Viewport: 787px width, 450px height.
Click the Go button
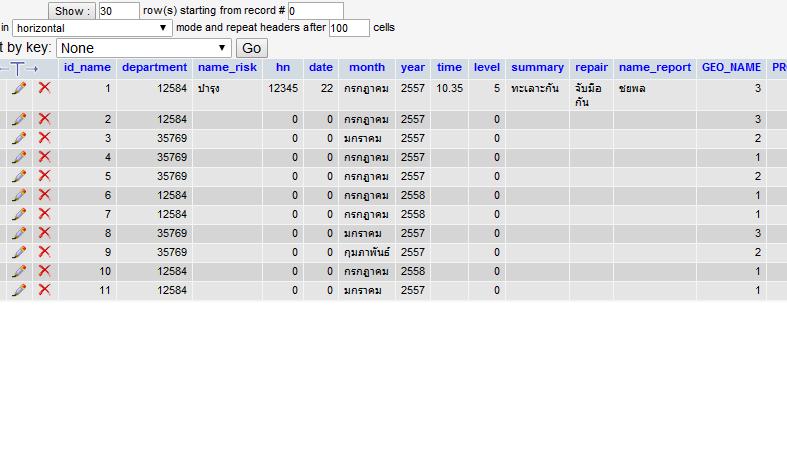(x=251, y=48)
